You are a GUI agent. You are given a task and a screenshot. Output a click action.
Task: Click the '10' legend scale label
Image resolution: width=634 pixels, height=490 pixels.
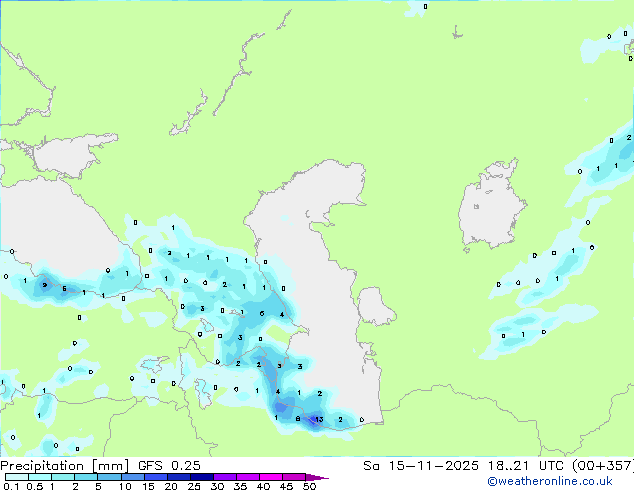point(125,486)
